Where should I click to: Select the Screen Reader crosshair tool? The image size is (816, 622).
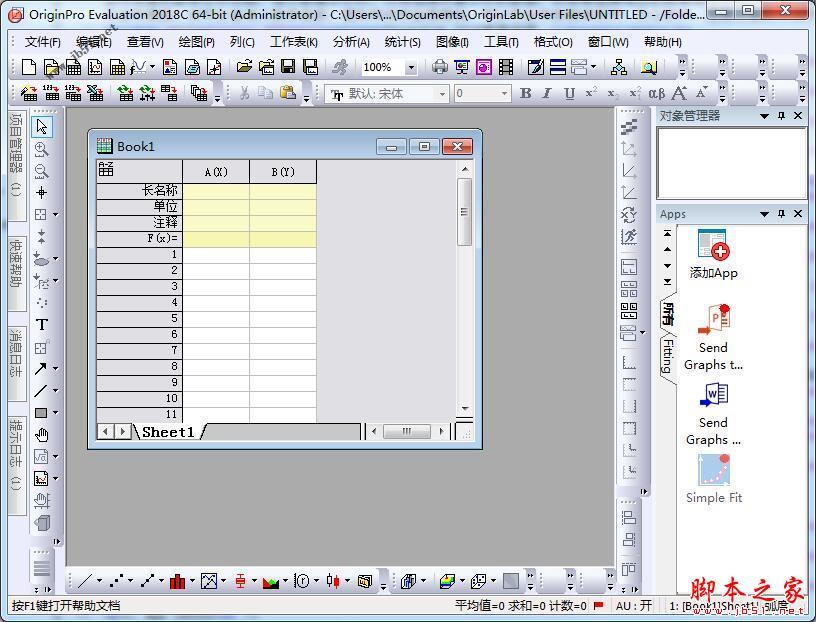click(41, 193)
